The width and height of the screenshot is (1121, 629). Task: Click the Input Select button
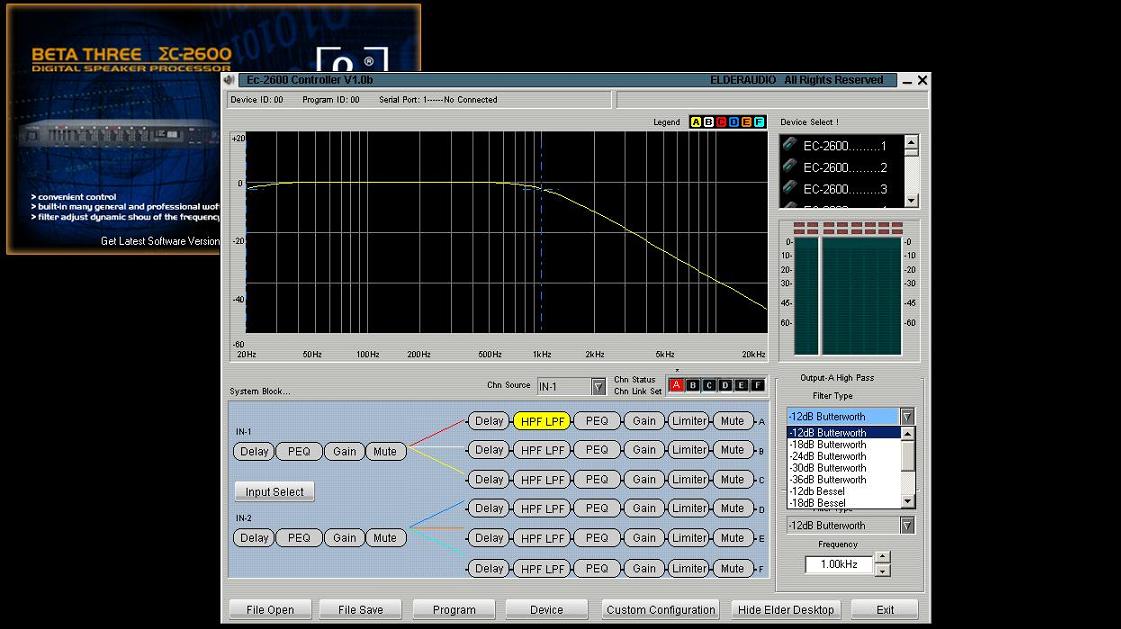275,492
